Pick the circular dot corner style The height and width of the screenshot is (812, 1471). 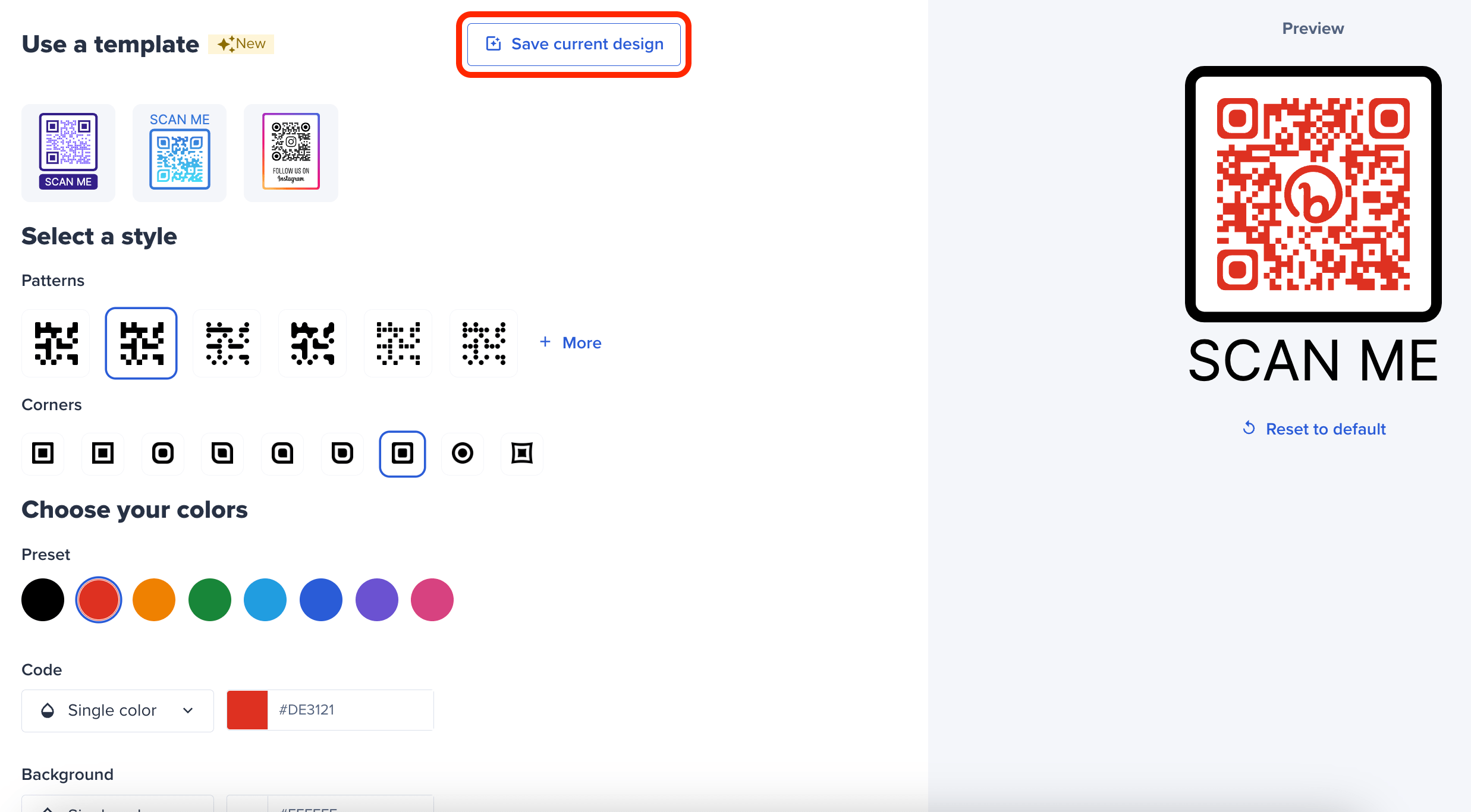click(462, 454)
